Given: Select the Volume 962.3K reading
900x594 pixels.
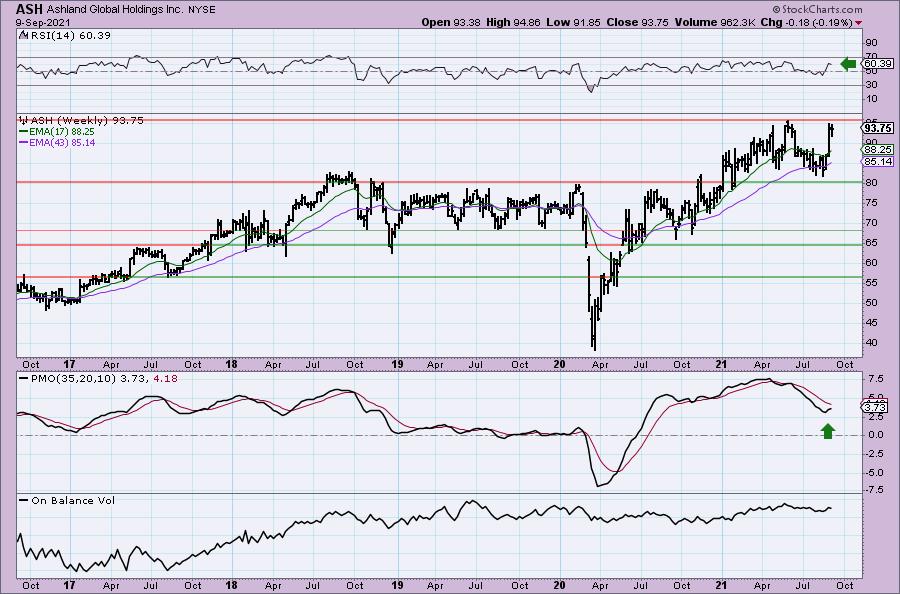Looking at the screenshot, I should 715,22.
